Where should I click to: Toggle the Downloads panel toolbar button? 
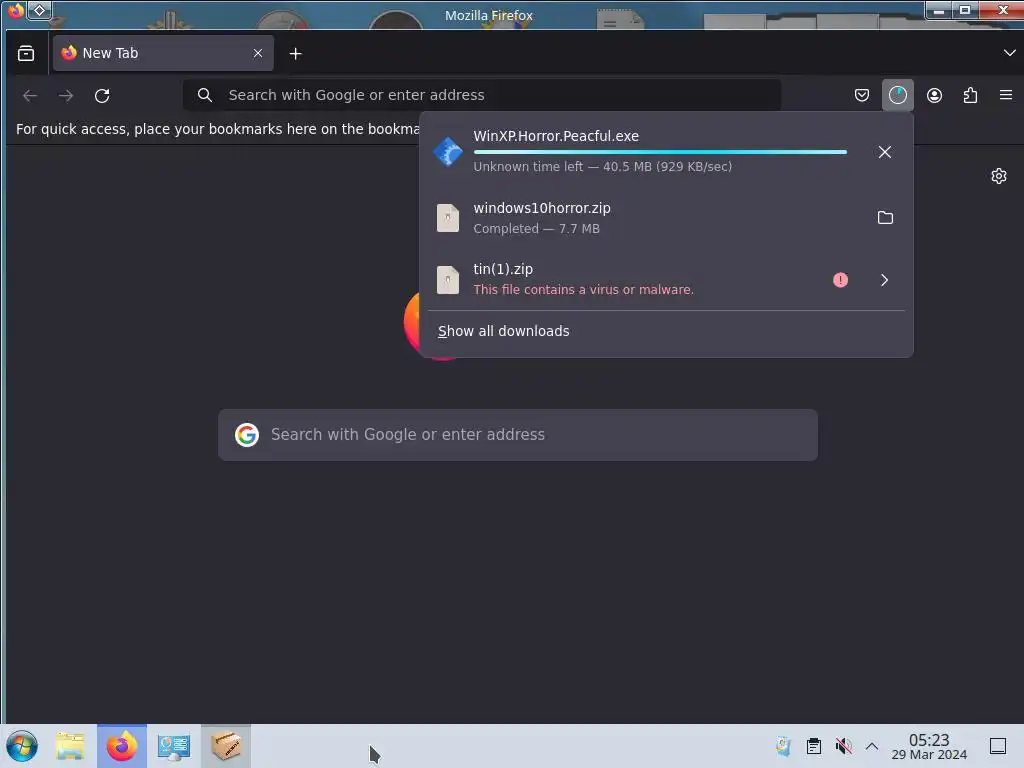pyautogui.click(x=898, y=95)
